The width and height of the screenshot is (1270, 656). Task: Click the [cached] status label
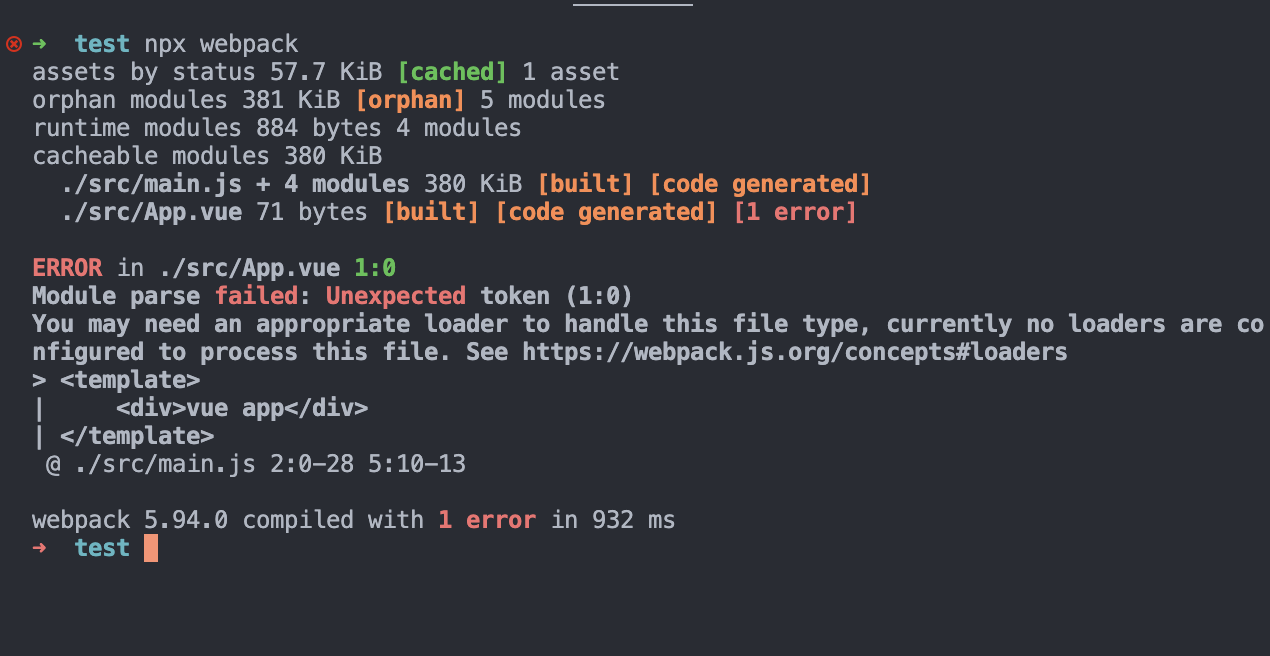click(x=452, y=72)
